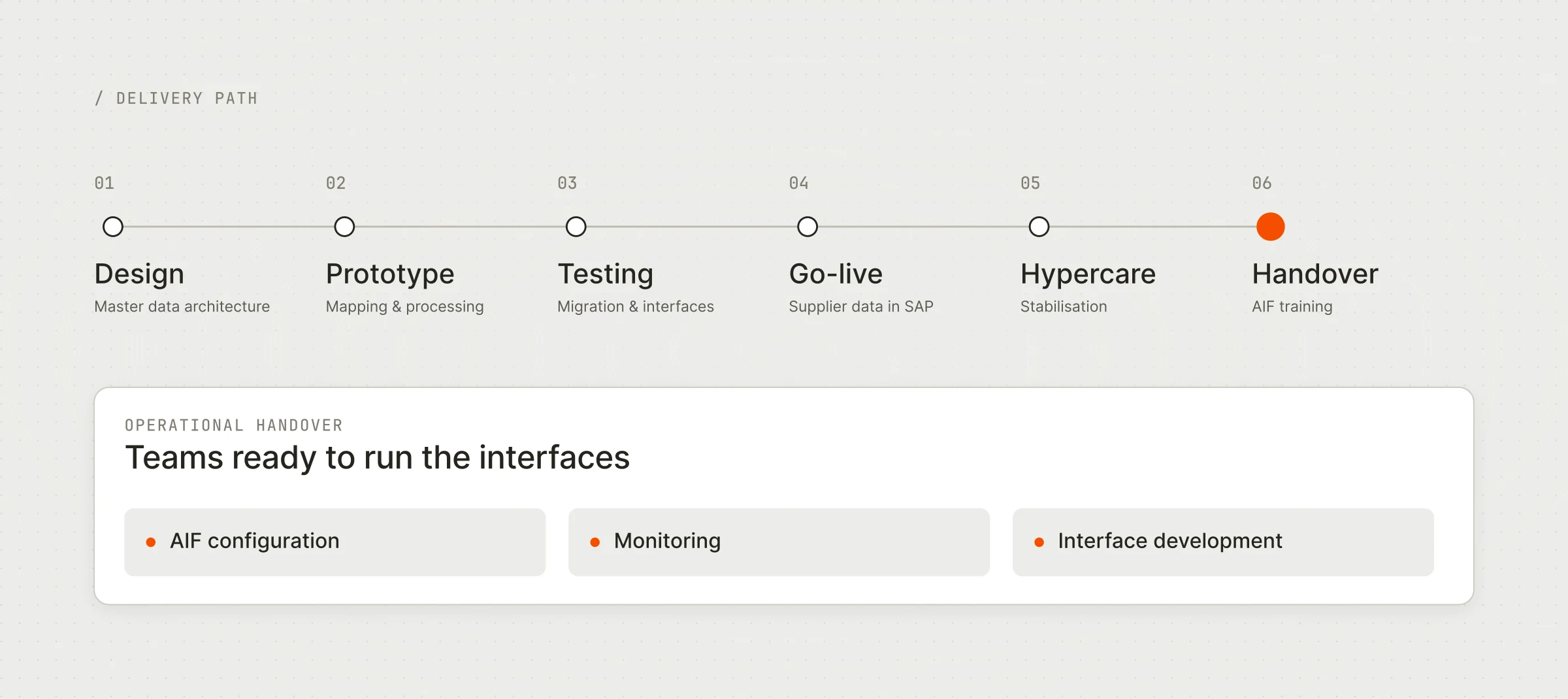Viewport: 1568px width, 699px height.
Task: Click the Testing heading
Action: click(606, 274)
